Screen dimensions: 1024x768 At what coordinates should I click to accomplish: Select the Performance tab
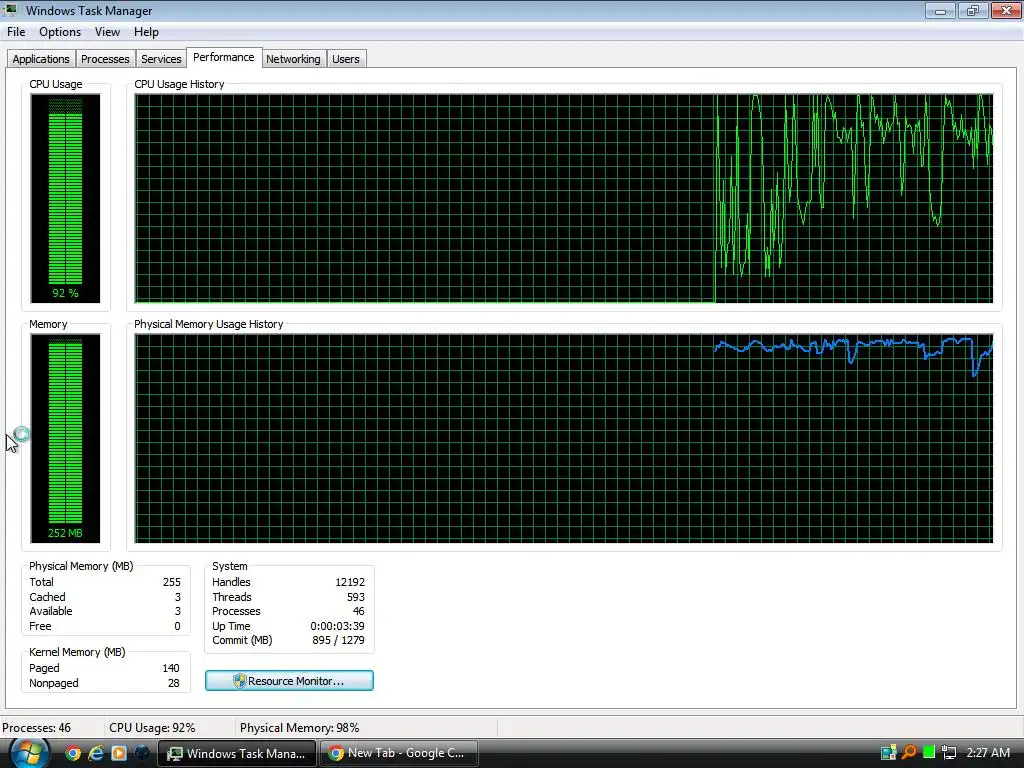click(224, 57)
